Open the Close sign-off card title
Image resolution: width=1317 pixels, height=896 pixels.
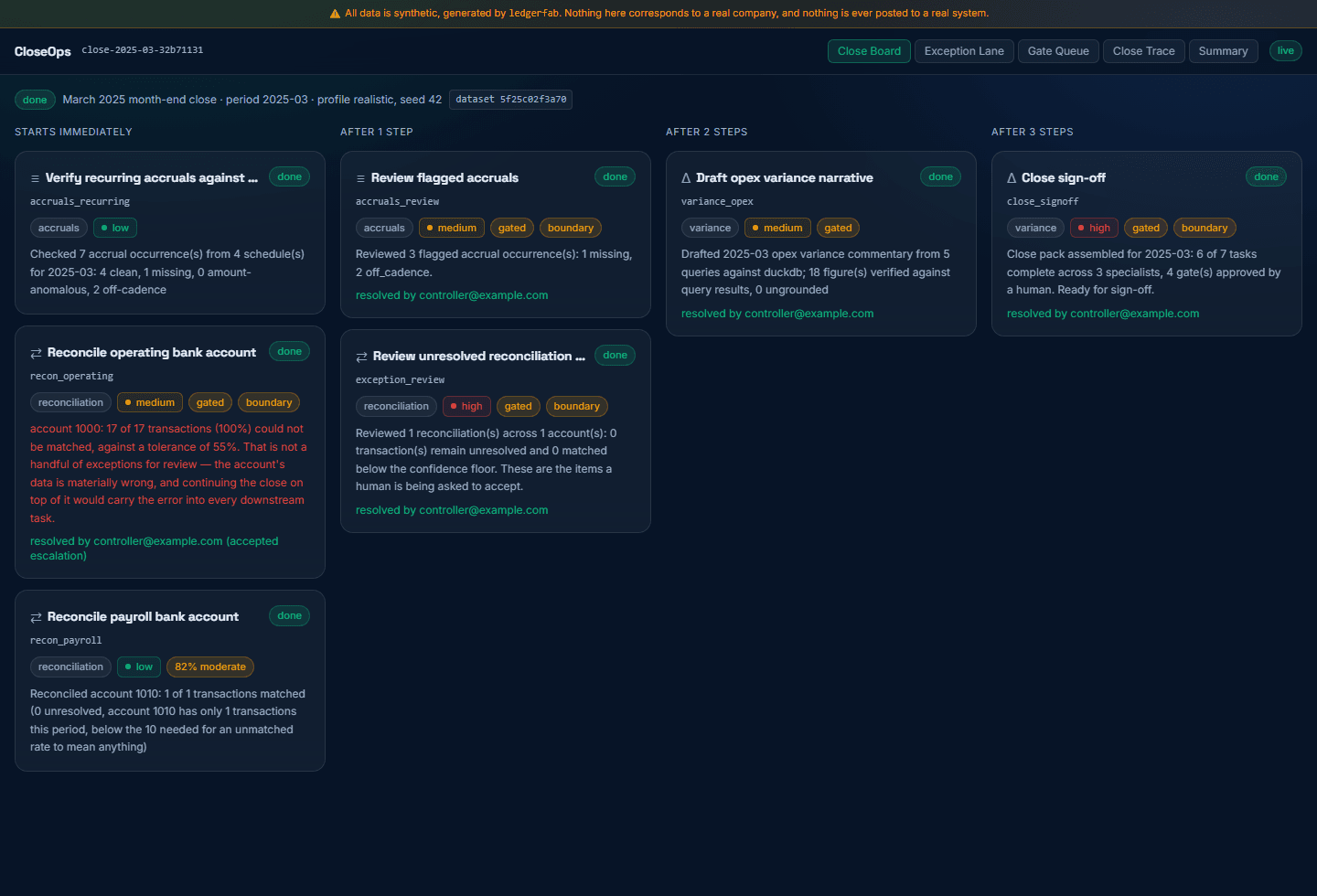1064,178
